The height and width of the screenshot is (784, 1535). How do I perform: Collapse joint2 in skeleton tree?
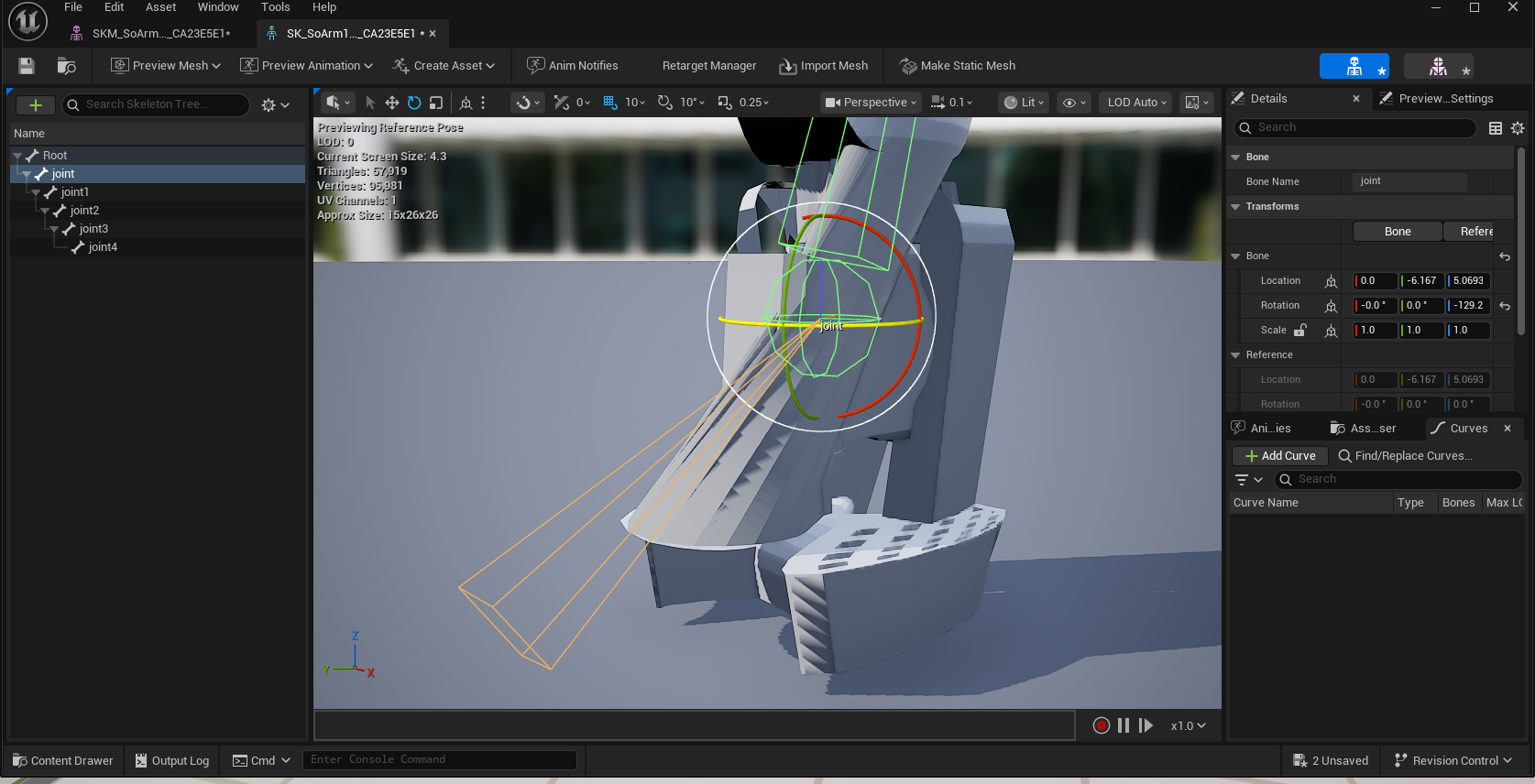click(x=45, y=211)
